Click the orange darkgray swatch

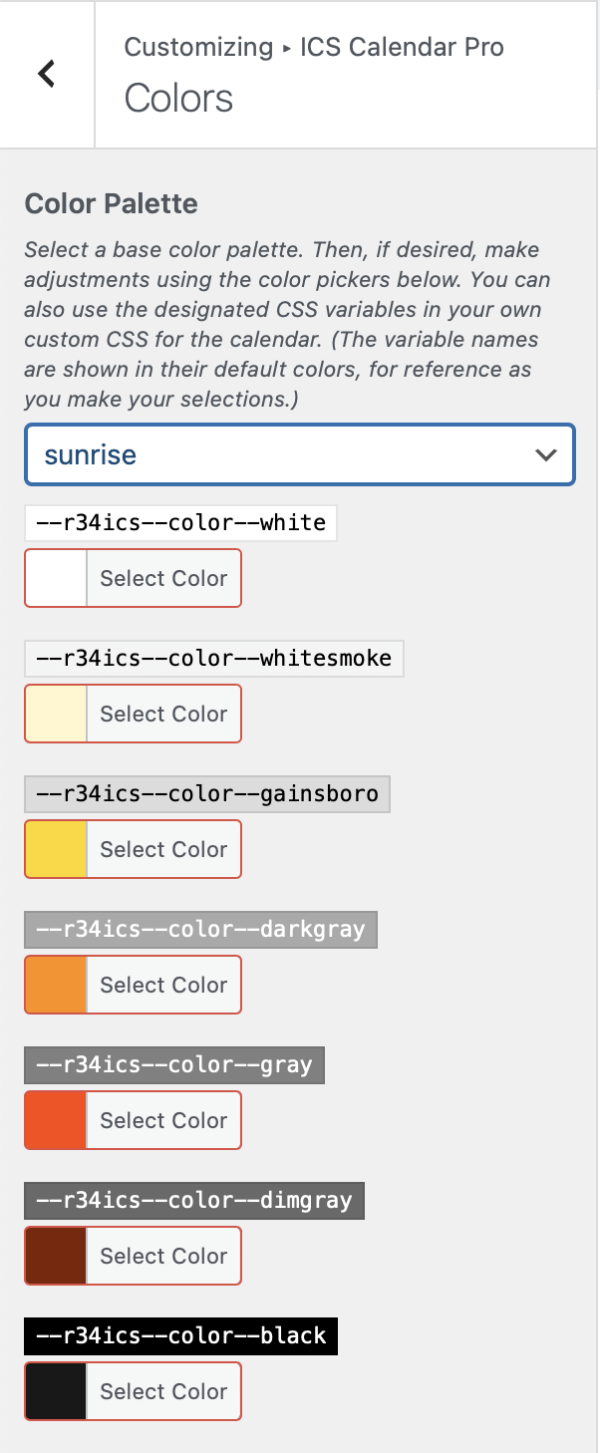pyautogui.click(x=54, y=984)
